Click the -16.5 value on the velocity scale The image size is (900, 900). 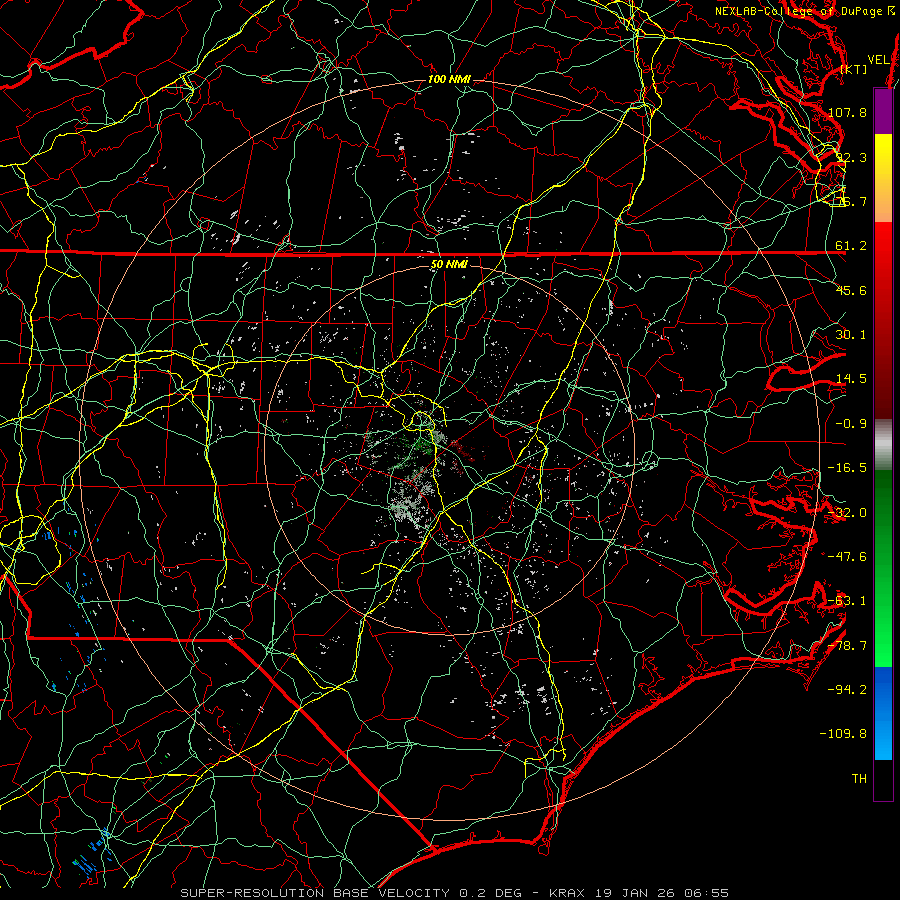[847, 468]
